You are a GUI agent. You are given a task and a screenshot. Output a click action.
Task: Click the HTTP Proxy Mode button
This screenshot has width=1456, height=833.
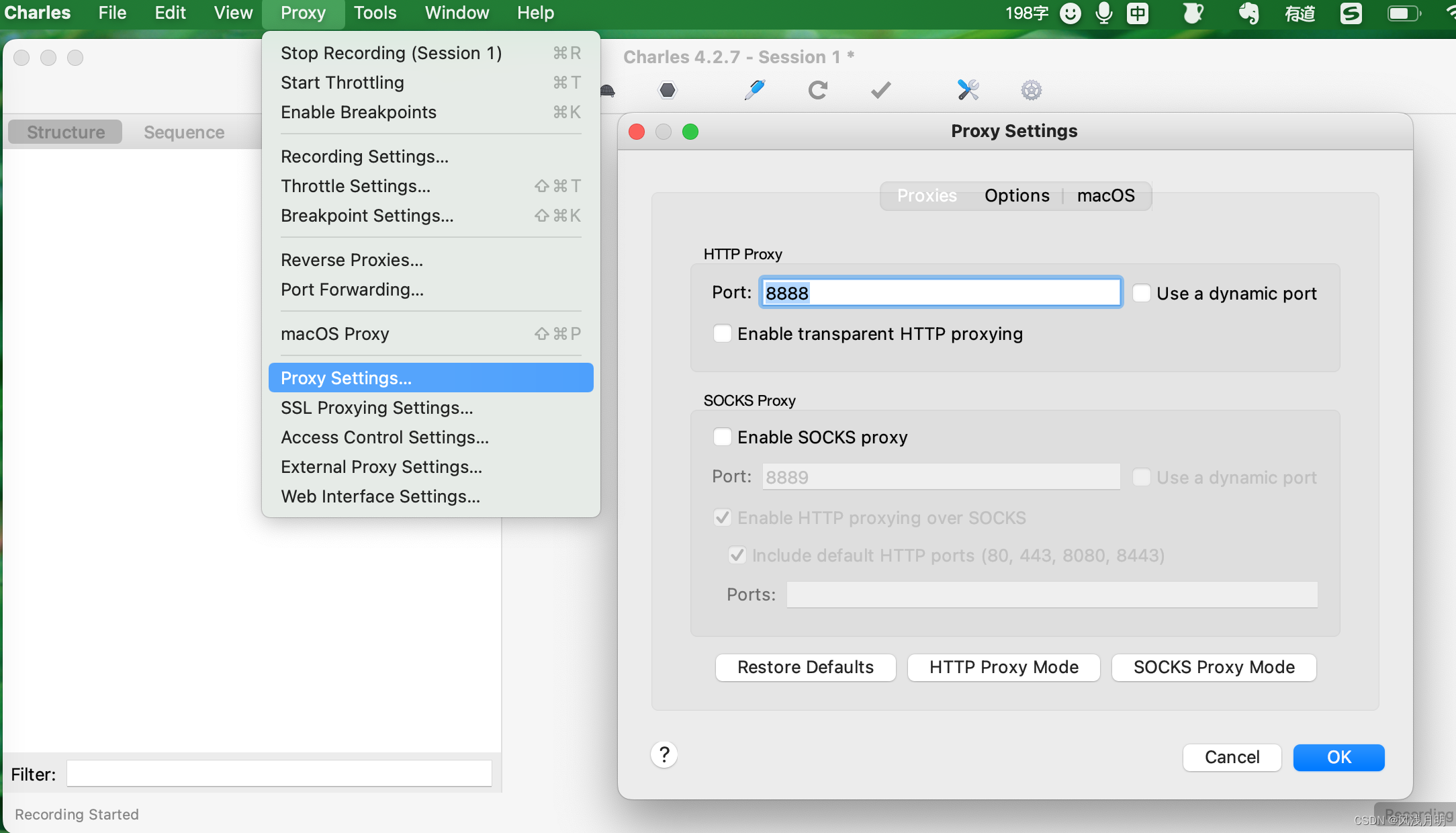click(1003, 667)
